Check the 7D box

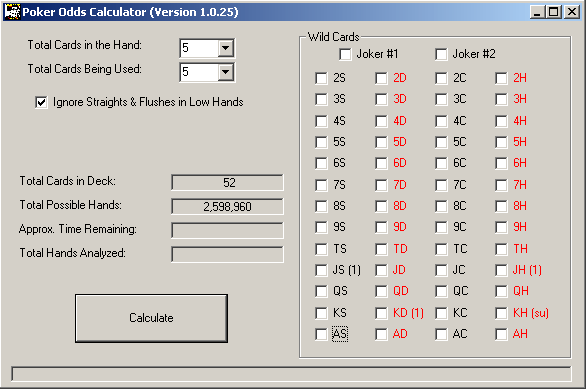pyautogui.click(x=381, y=185)
